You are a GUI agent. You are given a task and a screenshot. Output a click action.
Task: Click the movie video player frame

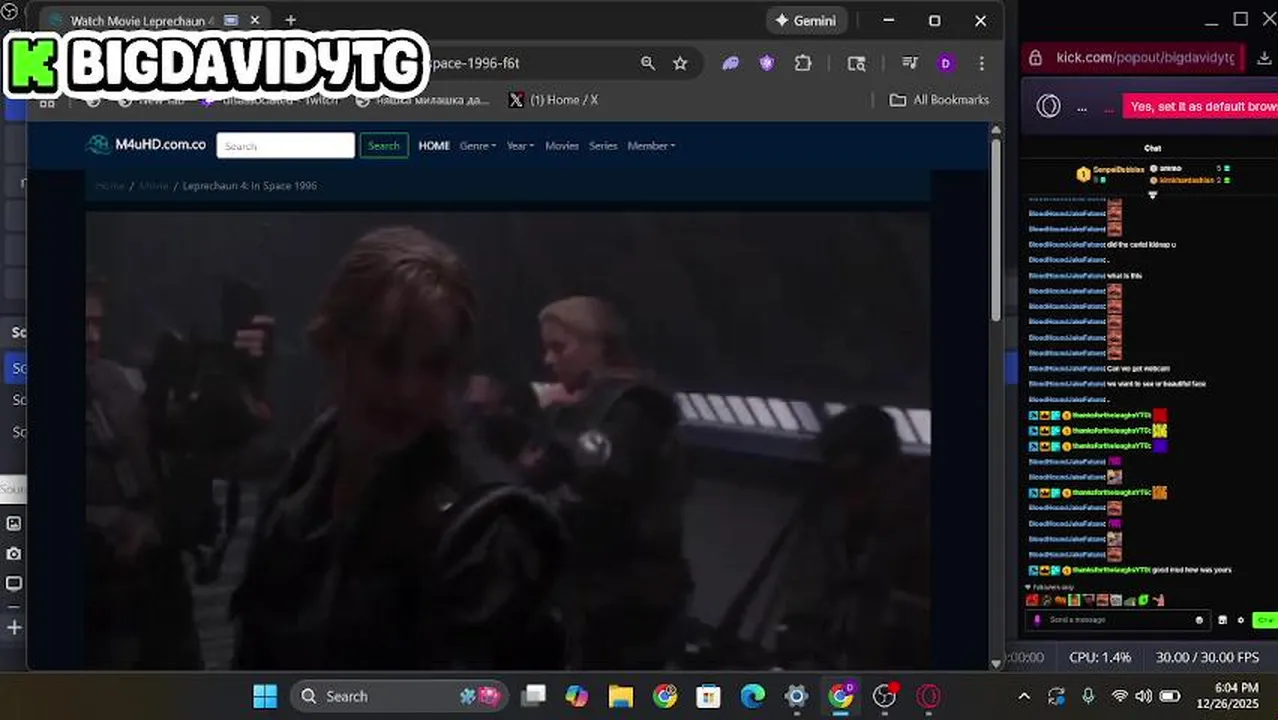[x=508, y=440]
